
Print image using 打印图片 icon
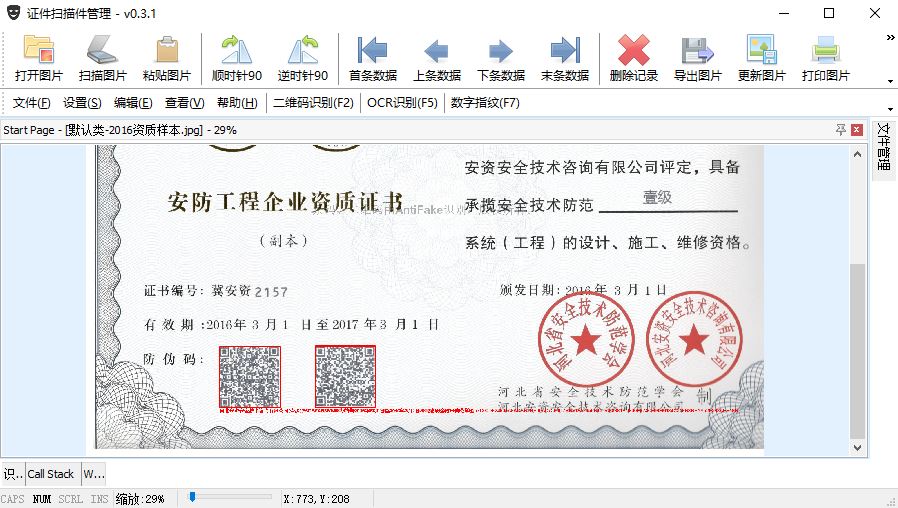coord(825,58)
